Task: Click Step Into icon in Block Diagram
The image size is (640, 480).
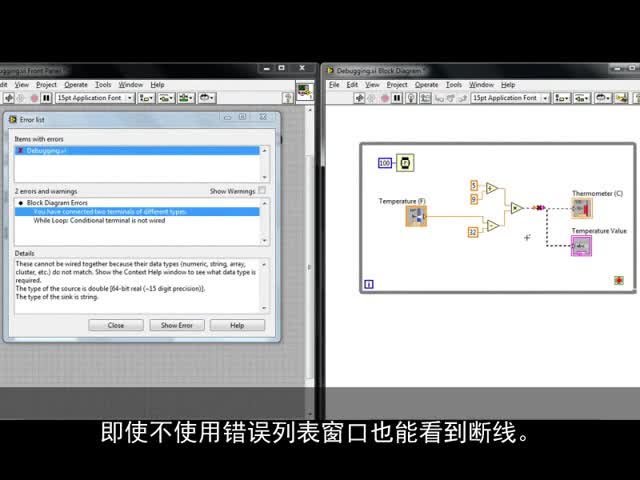Action: coord(439,98)
